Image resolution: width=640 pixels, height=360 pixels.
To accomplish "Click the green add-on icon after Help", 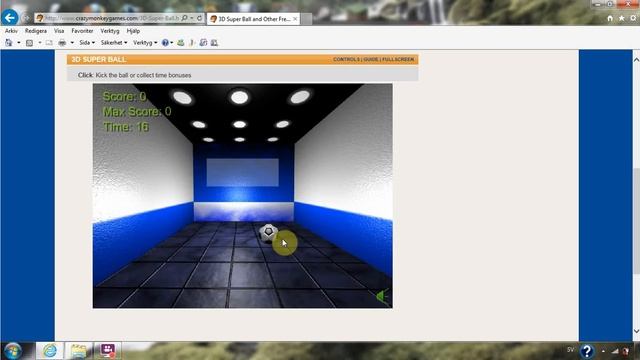I will (180, 42).
